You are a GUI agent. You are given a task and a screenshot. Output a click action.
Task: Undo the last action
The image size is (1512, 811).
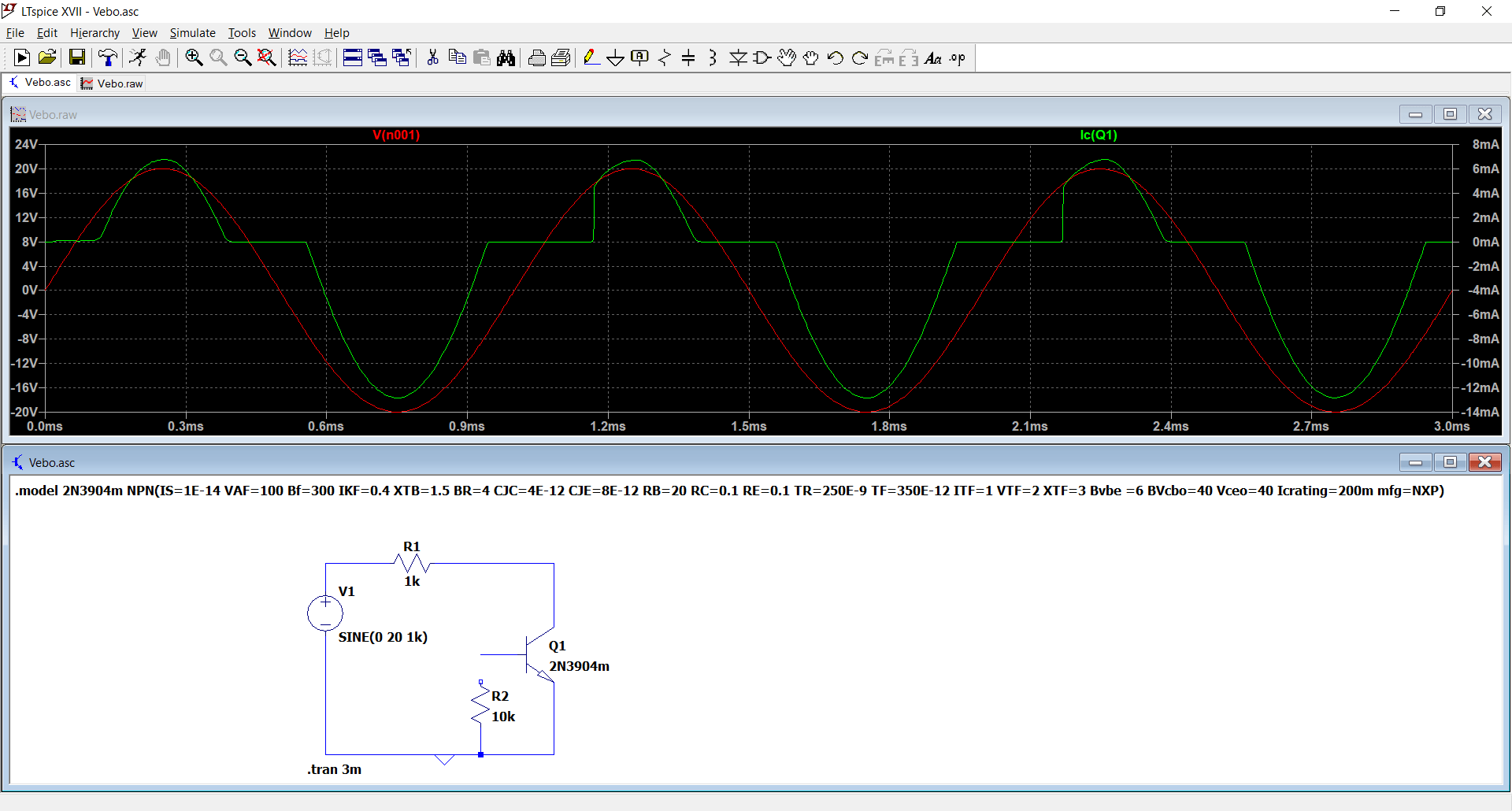tap(836, 57)
